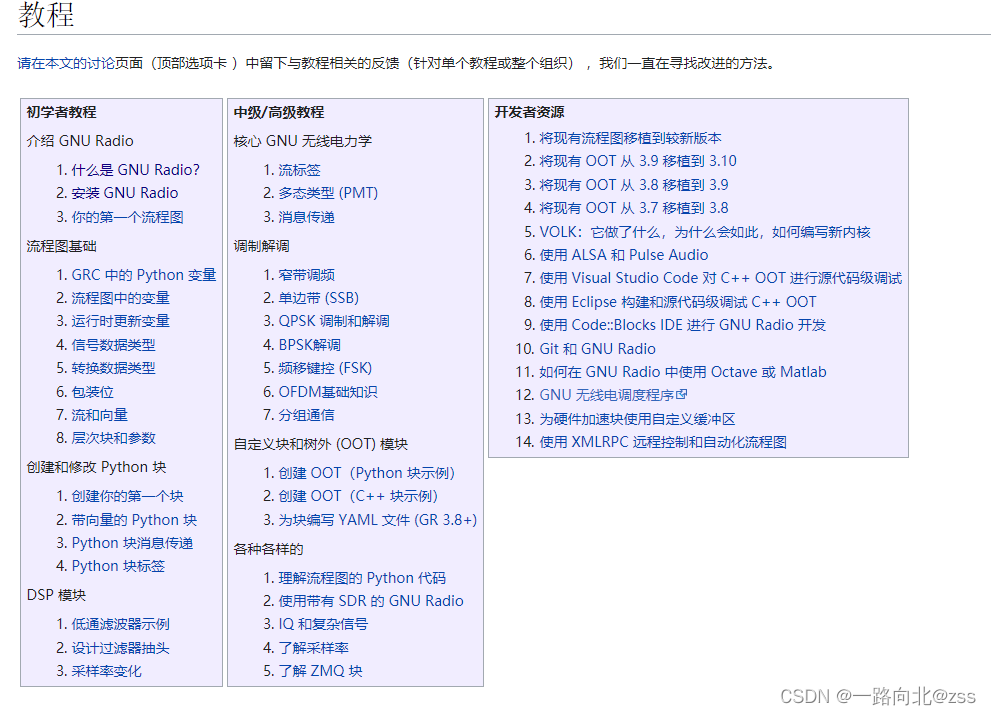Click the 教程 page title
991x715 pixels.
tap(46, 15)
